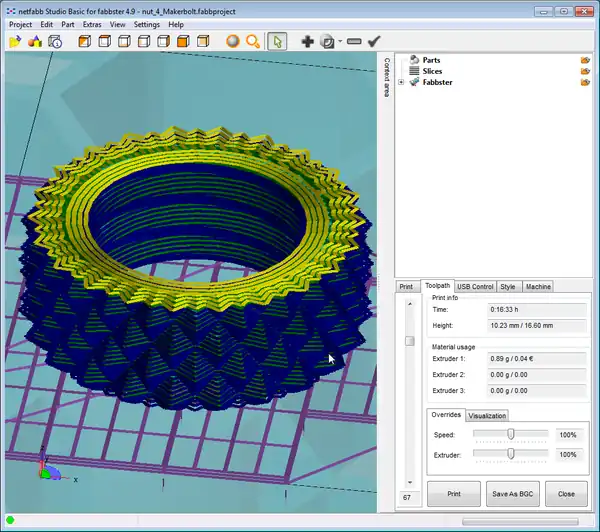The width and height of the screenshot is (600, 532).
Task: Click the minus remove part icon
Action: click(354, 42)
